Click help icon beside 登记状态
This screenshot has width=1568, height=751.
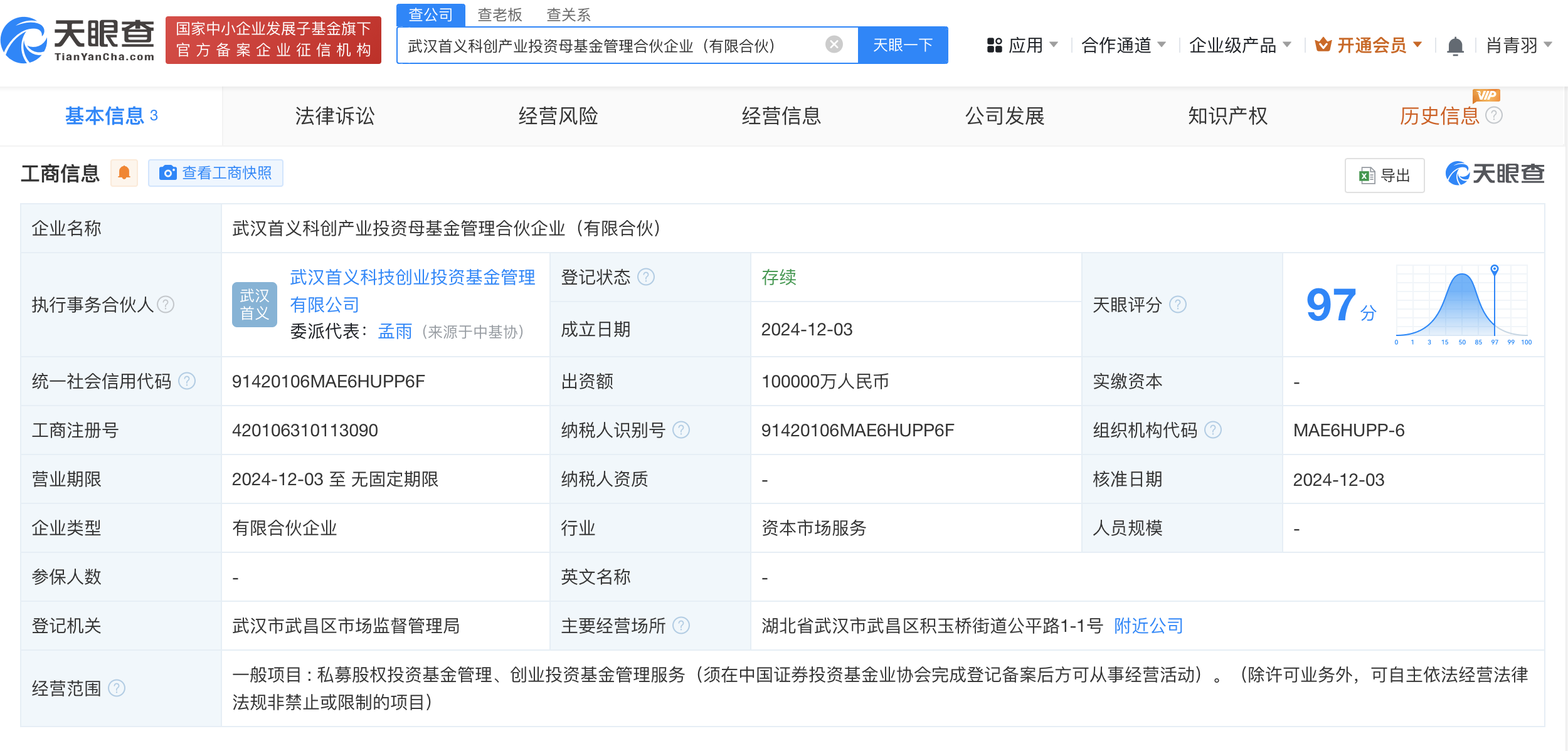[646, 277]
